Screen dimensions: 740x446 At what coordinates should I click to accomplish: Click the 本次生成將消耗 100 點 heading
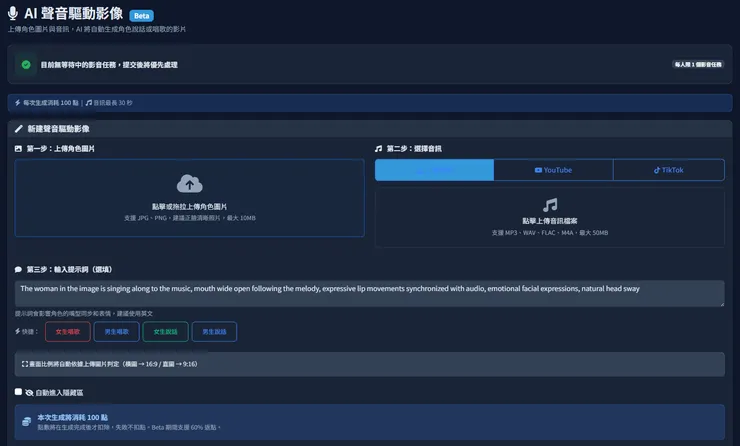(73, 418)
